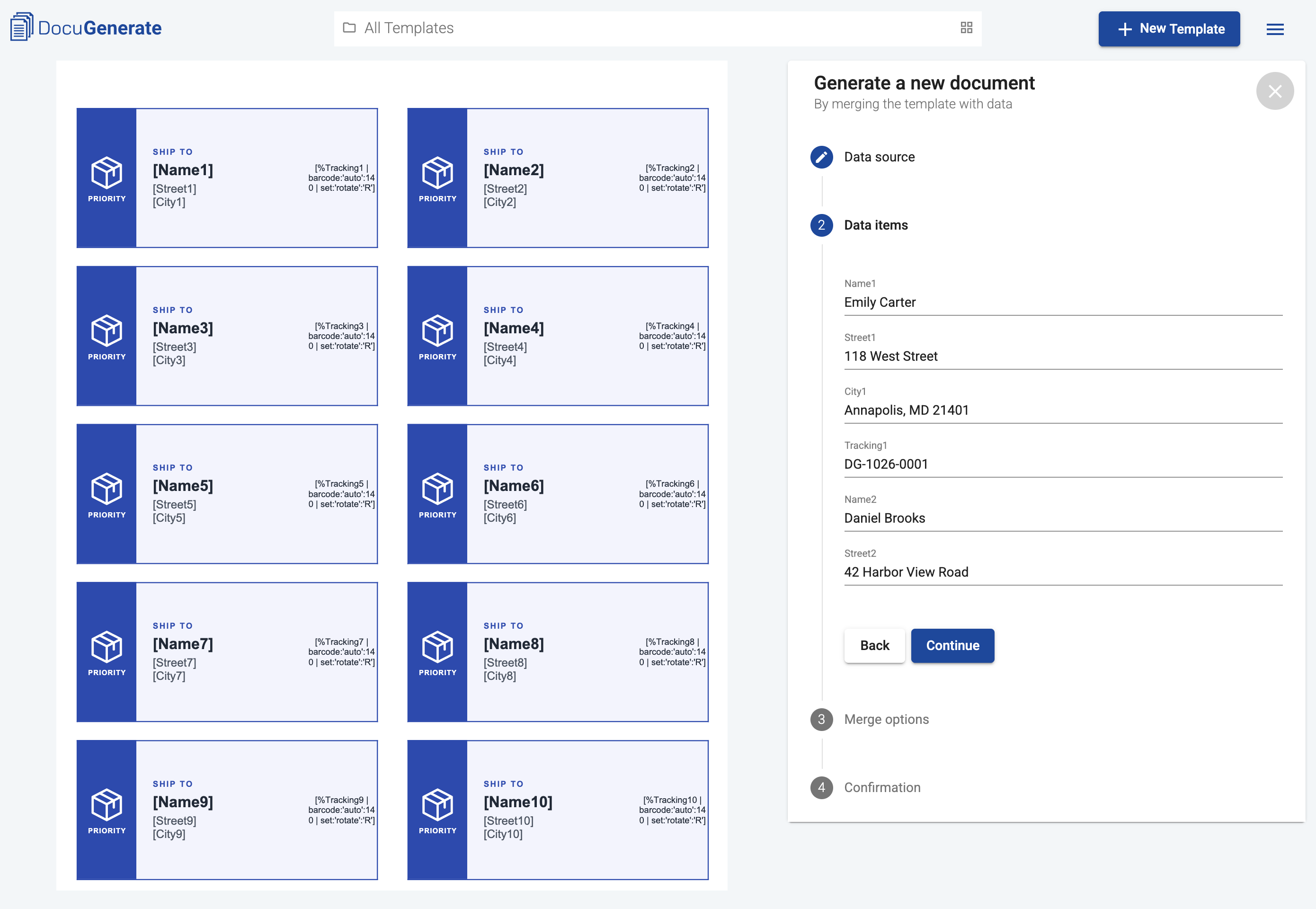1316x909 pixels.
Task: Click the priority package icon on Name7 label
Action: click(107, 646)
